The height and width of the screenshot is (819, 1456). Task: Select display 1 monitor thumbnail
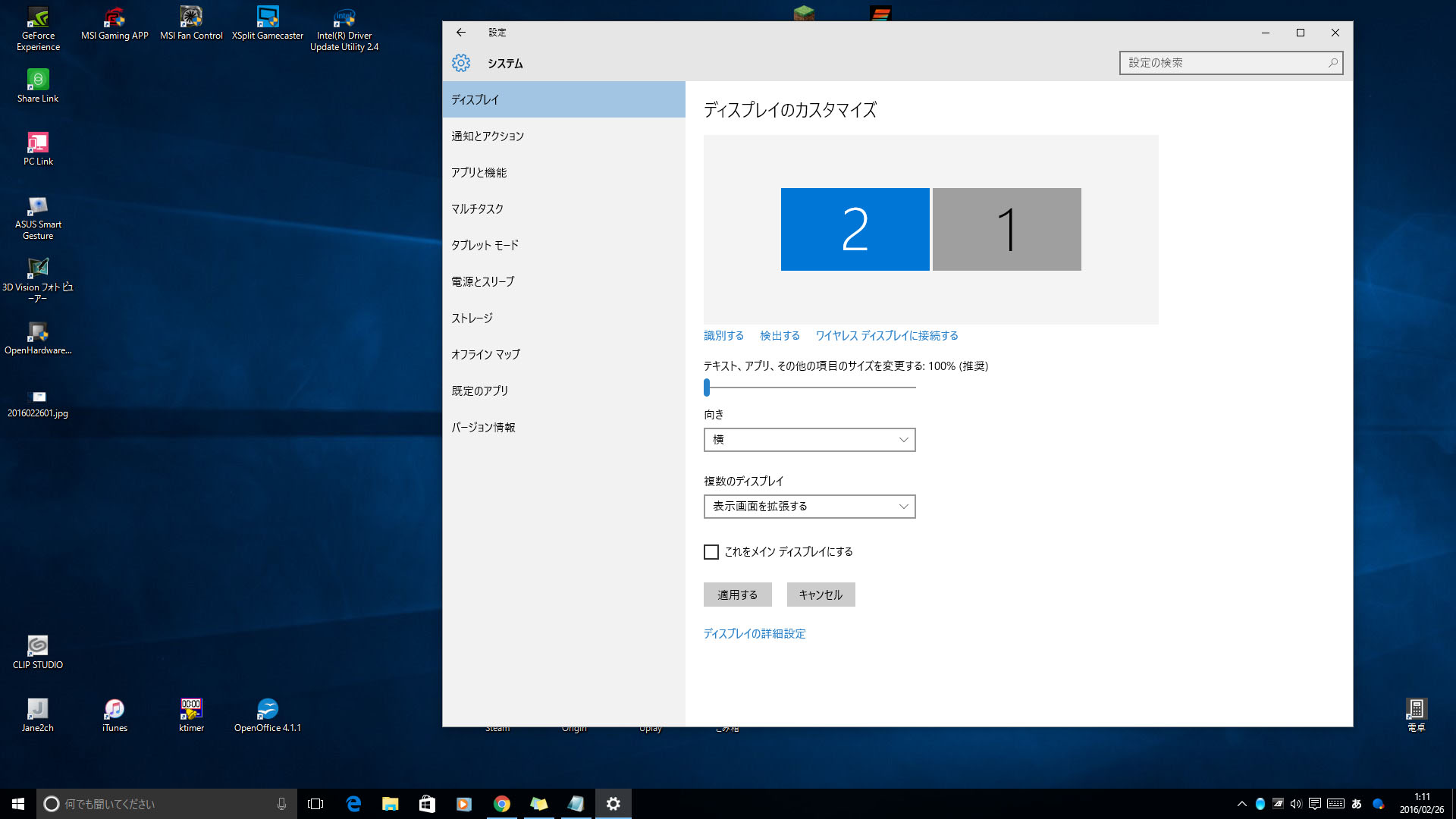[1006, 229]
